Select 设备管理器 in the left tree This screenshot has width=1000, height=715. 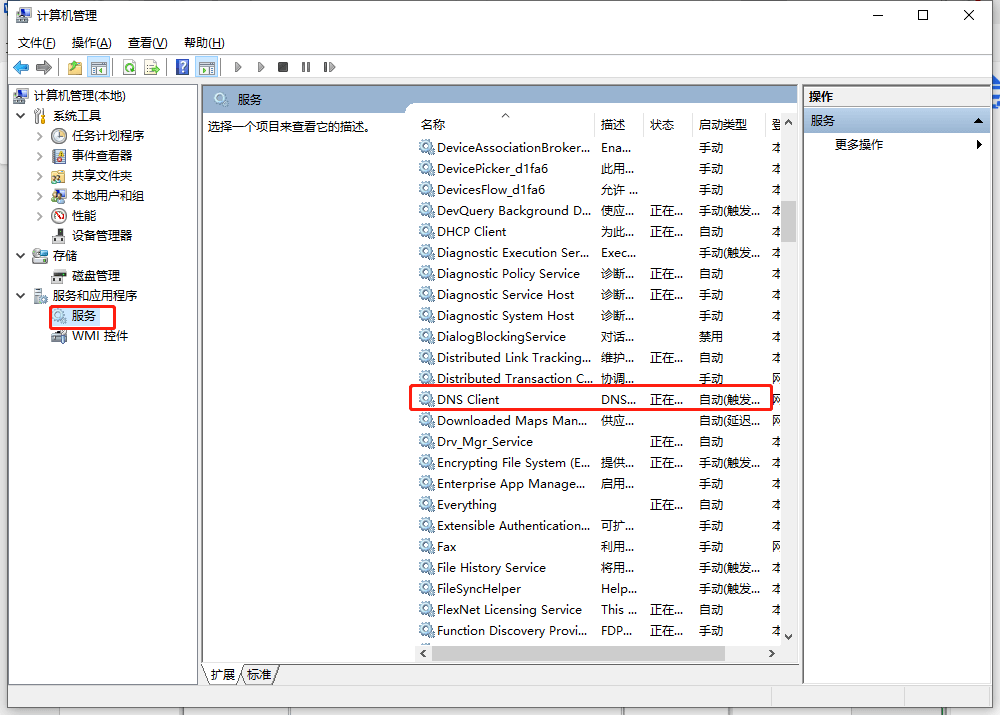(x=101, y=236)
